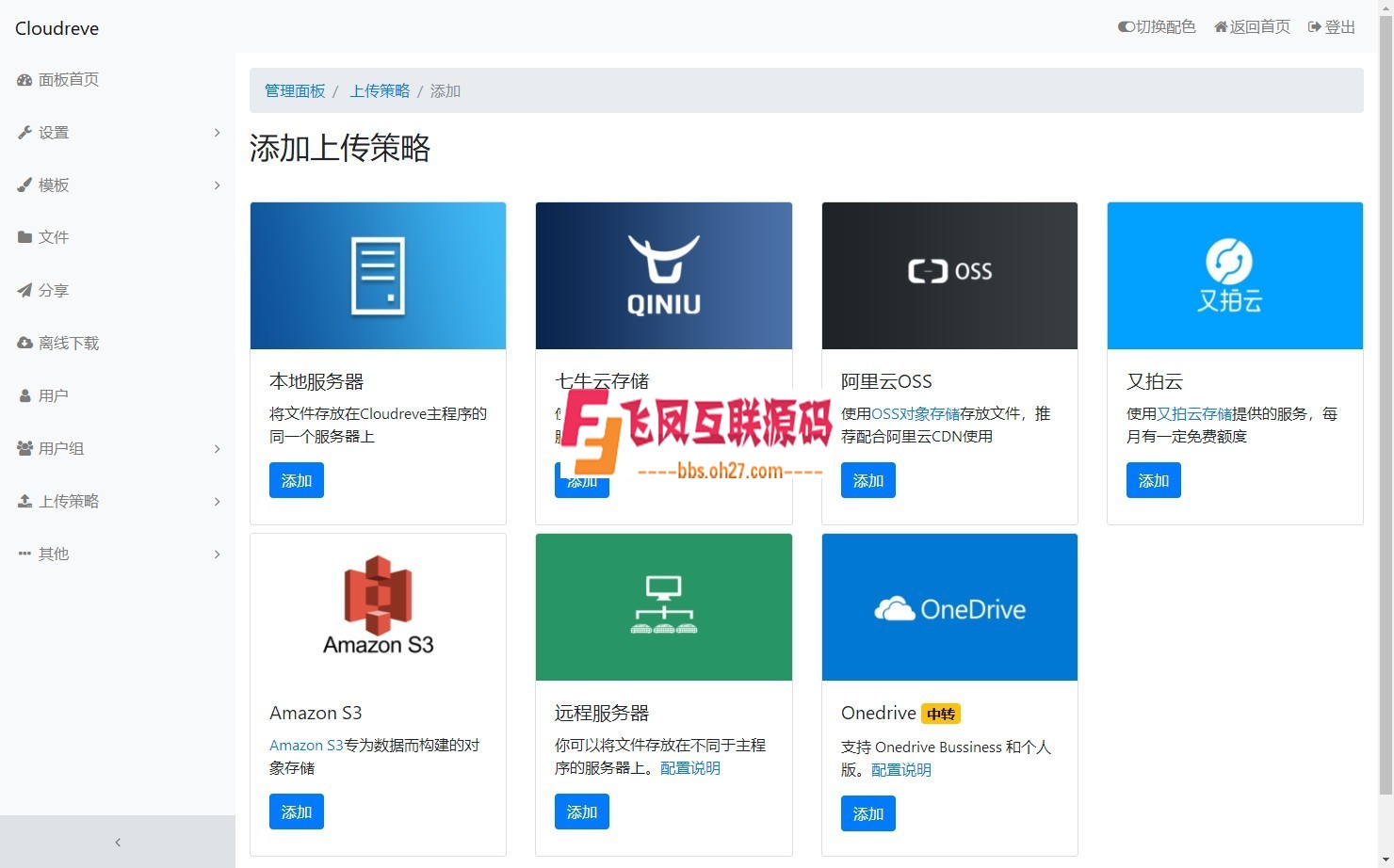This screenshot has width=1394, height=868.
Task: Add the 本地服务器 storage policy
Action: point(297,480)
